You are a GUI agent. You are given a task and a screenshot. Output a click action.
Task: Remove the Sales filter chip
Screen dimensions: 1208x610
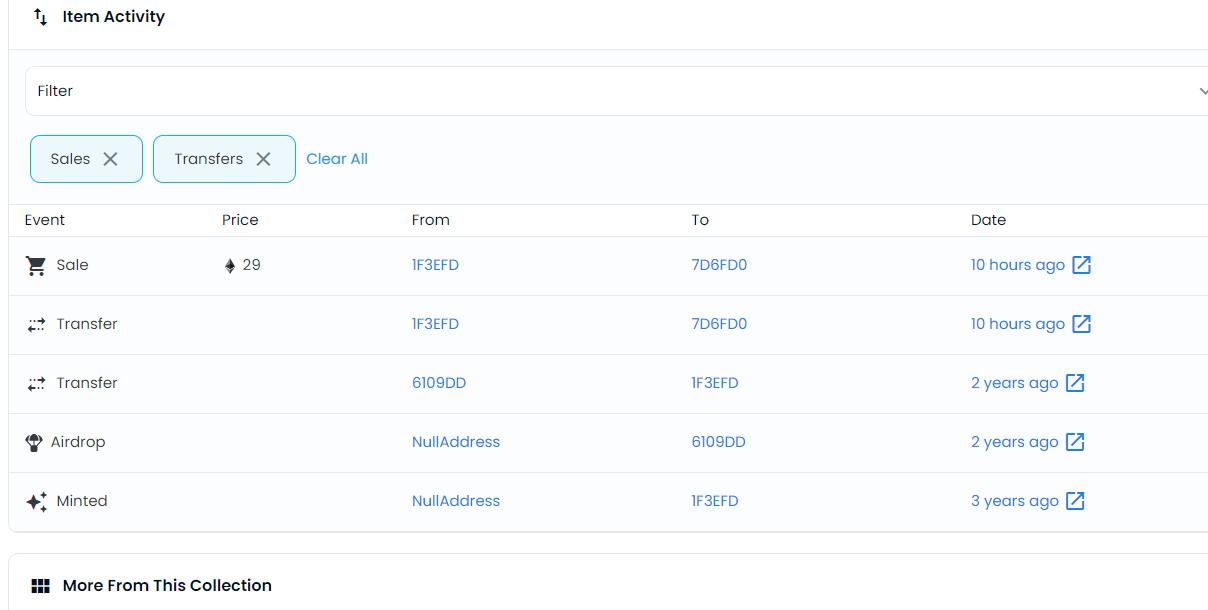[x=111, y=159]
